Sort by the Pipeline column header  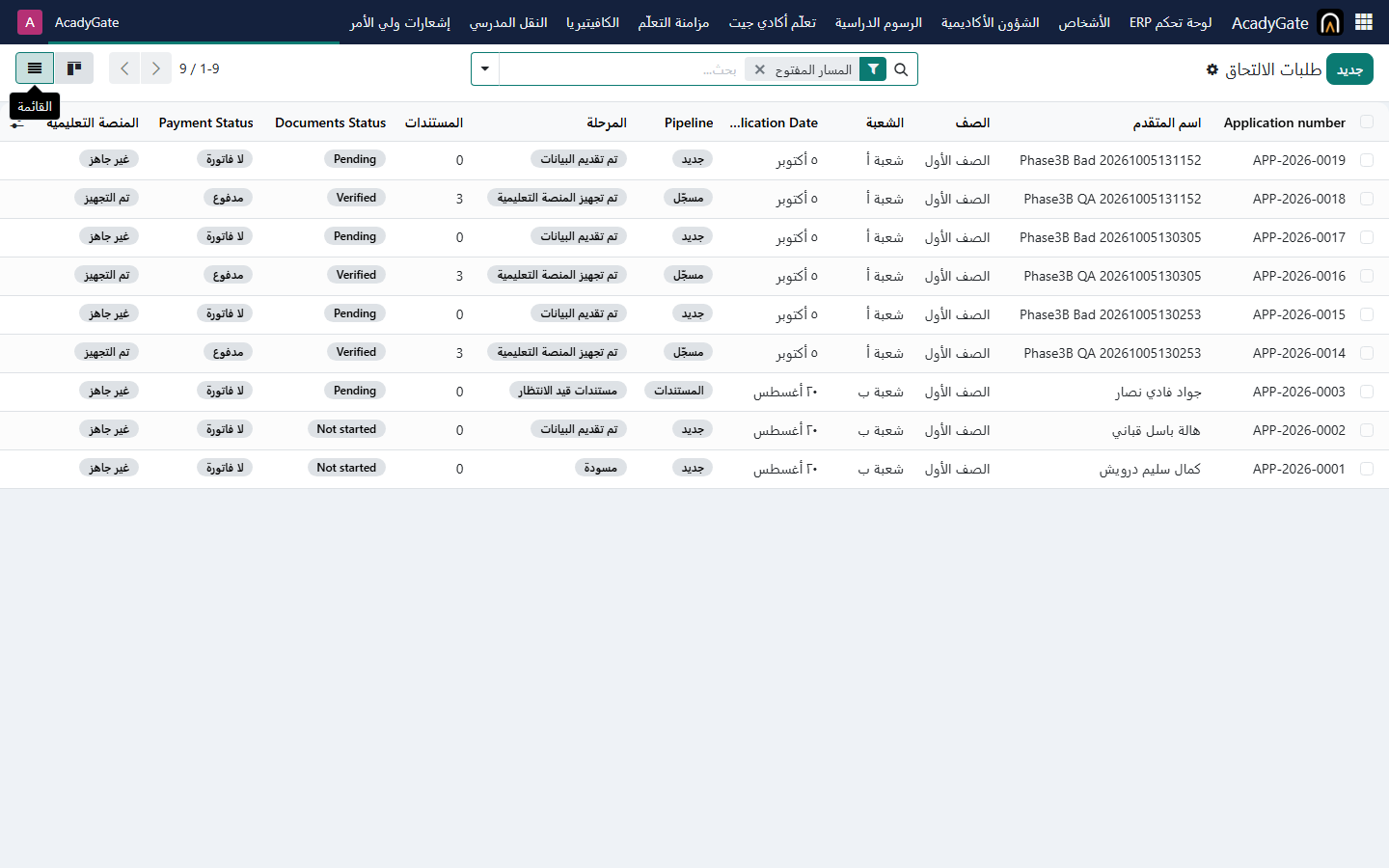point(689,122)
